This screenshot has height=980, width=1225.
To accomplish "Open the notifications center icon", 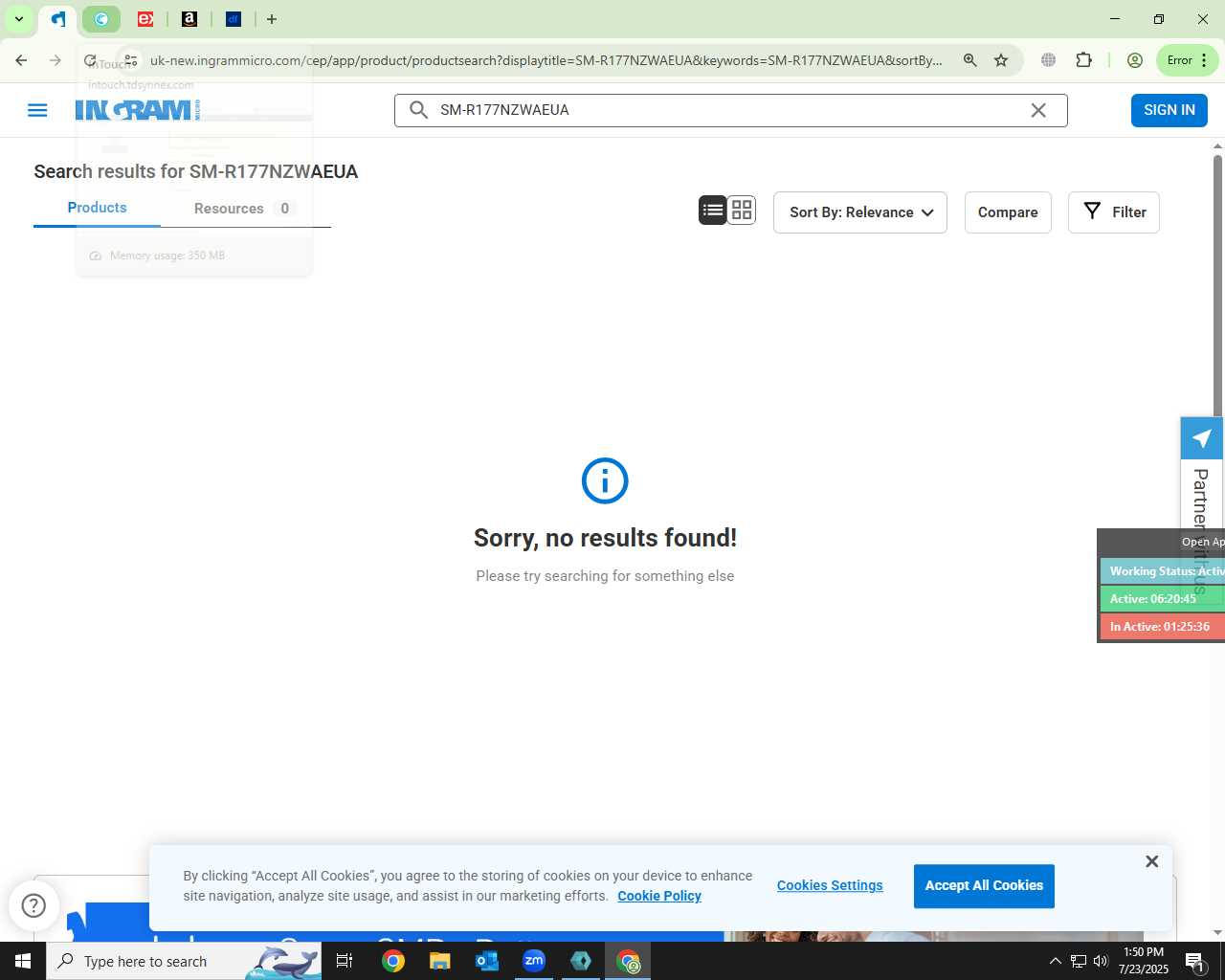I will click(x=1195, y=961).
